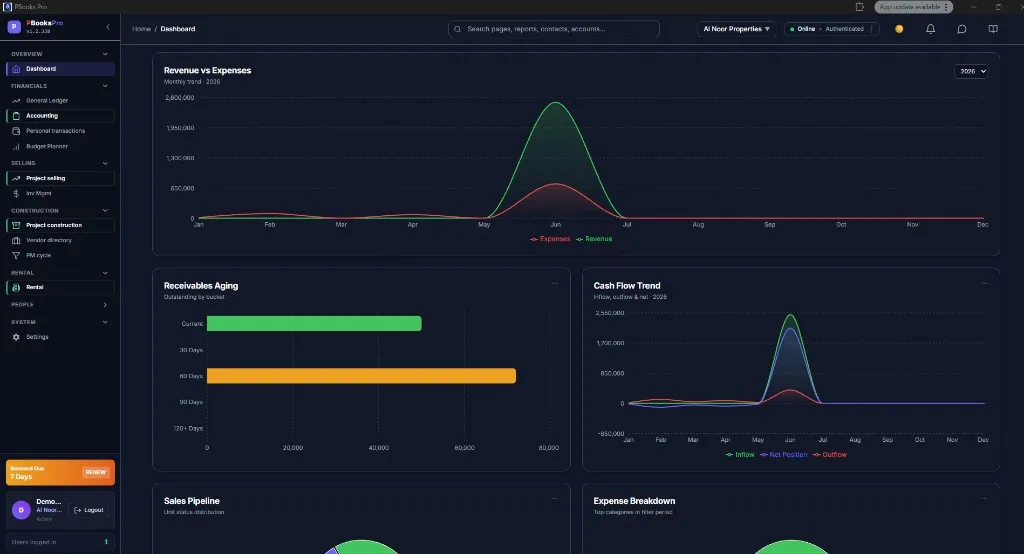Viewport: 1024px width, 554px height.
Task: Click the Vendor directory icon
Action: point(16,240)
